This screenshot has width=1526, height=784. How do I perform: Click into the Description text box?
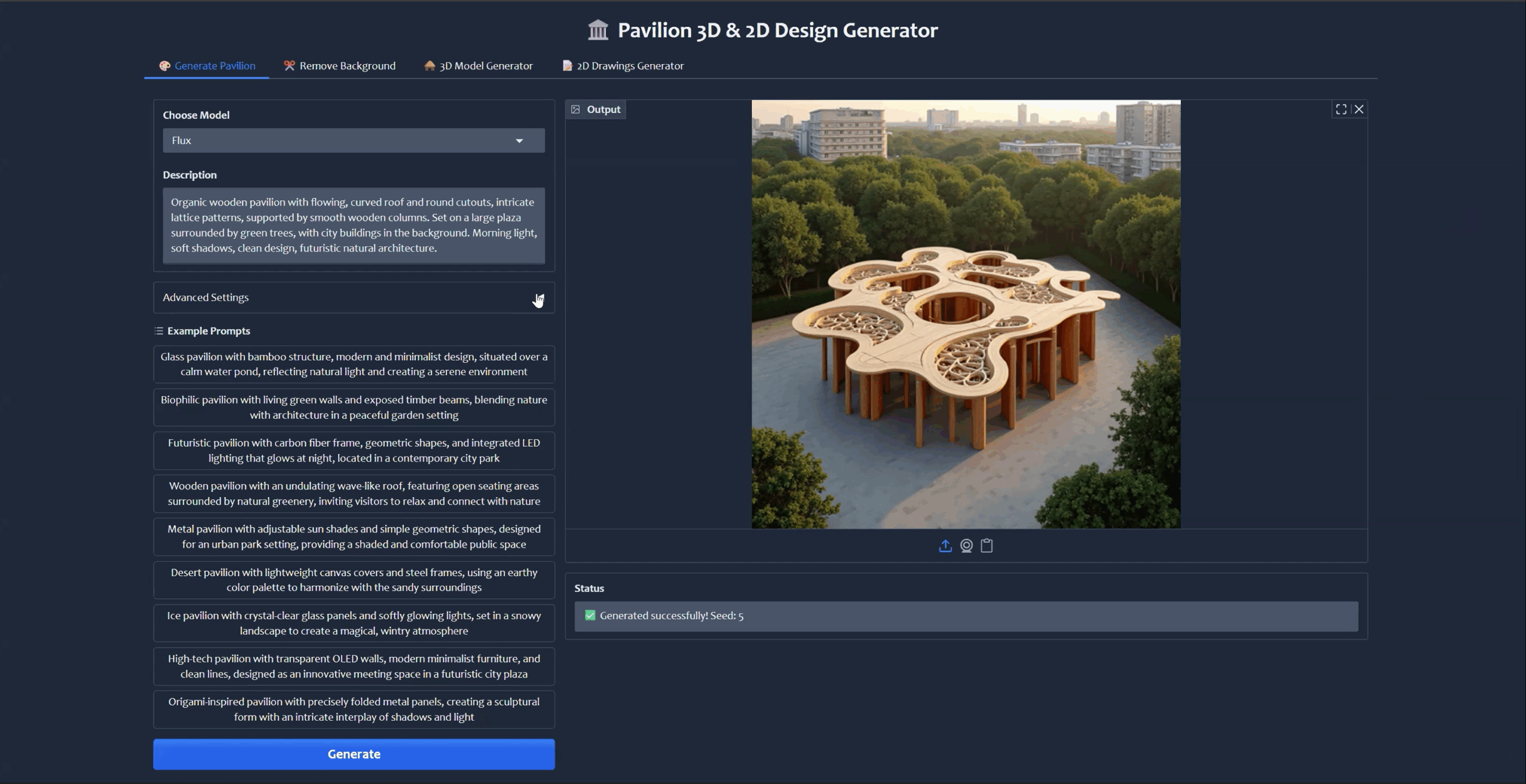(x=353, y=225)
